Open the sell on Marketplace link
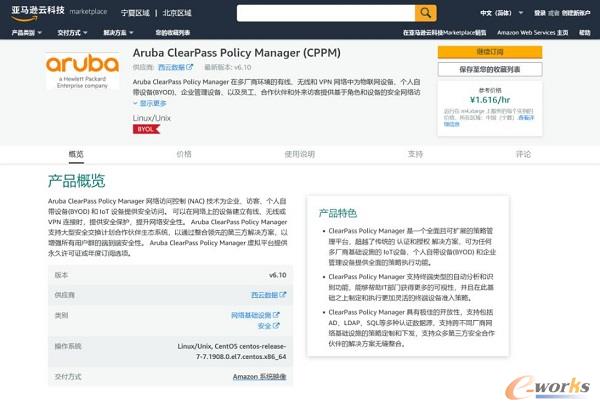The width and height of the screenshot is (600, 410). 444,33
